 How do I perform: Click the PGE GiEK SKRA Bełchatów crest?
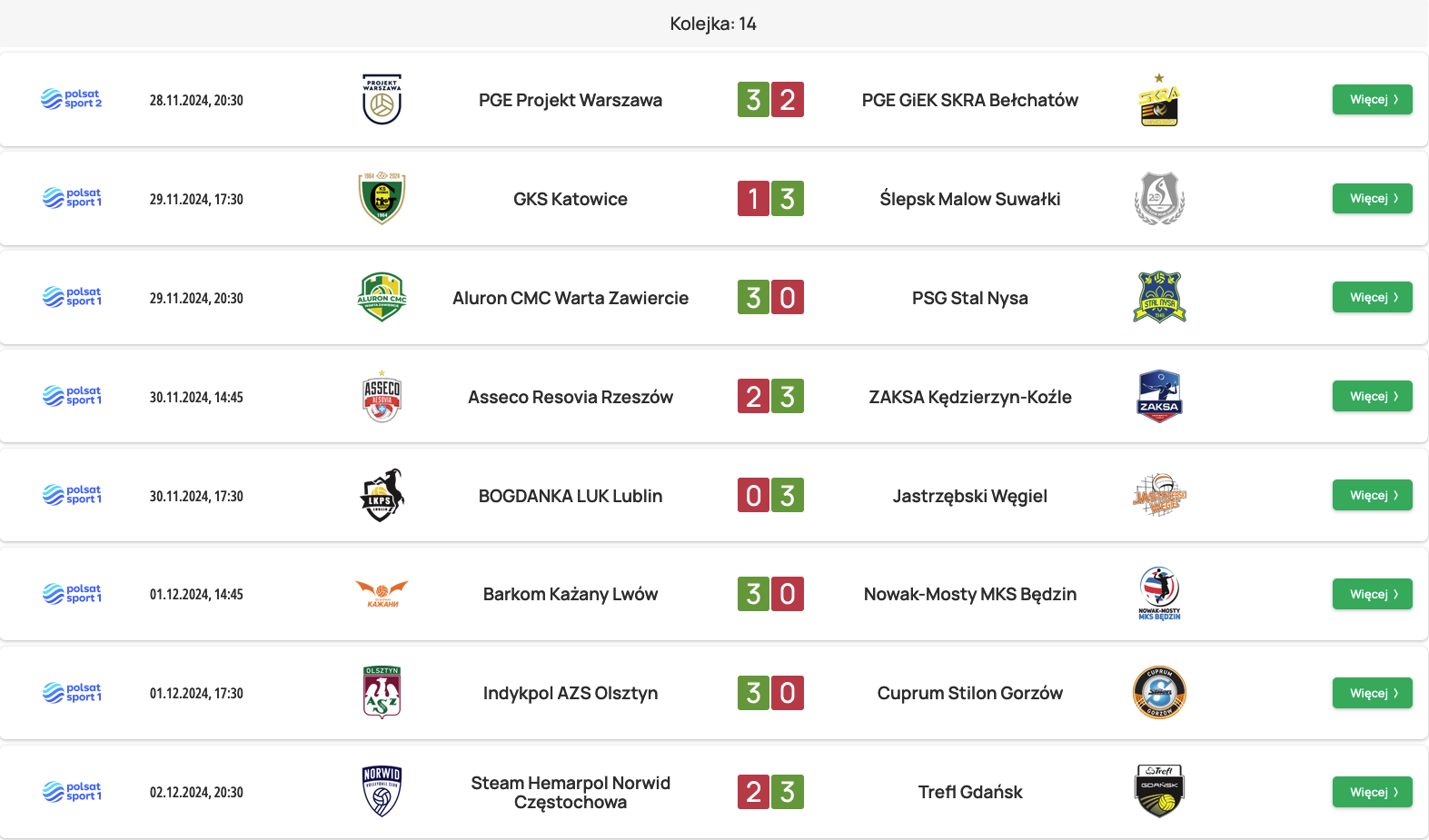pyautogui.click(x=1159, y=100)
